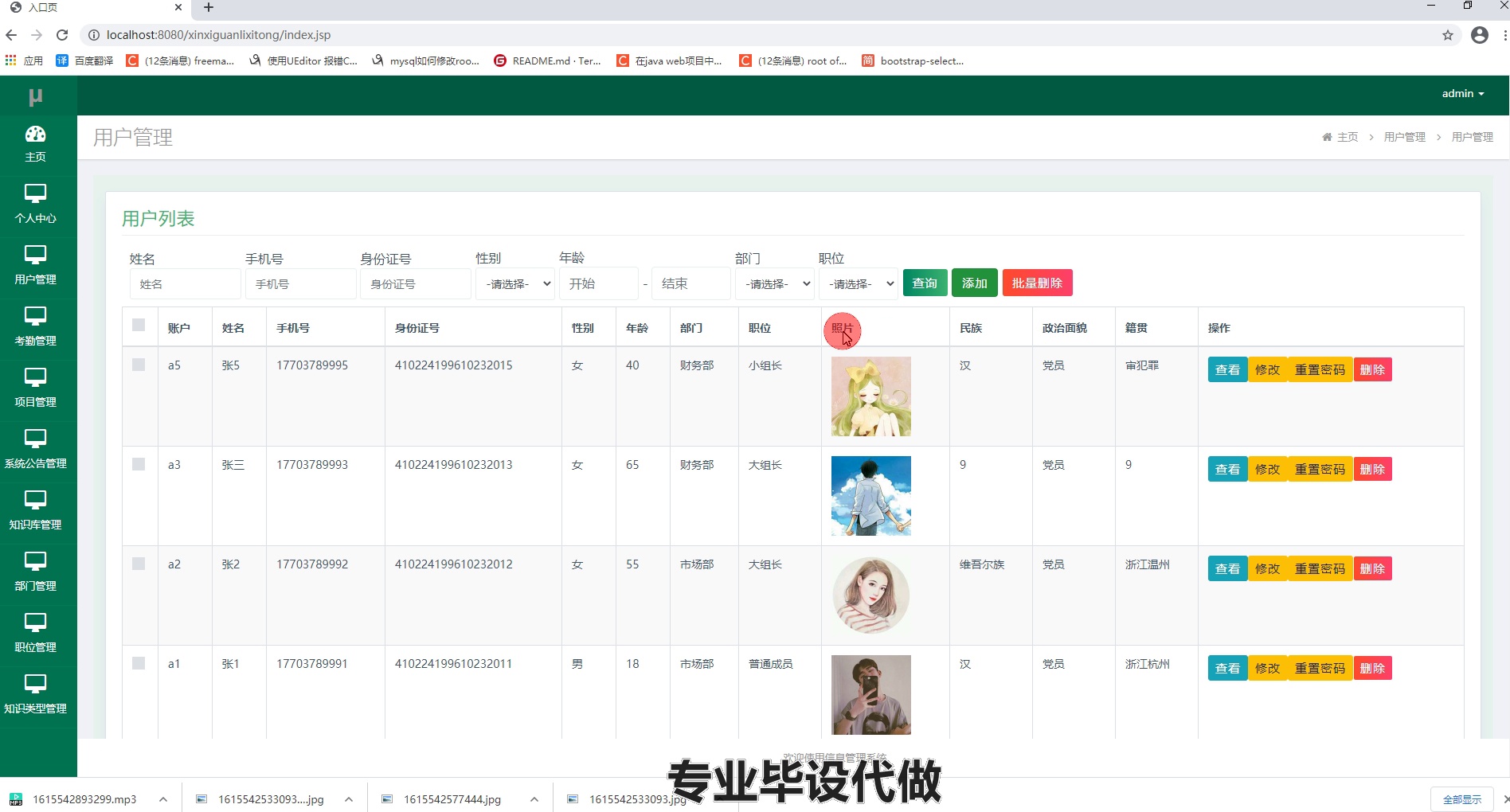Viewport: 1510px width, 812px height.
Task: Click the 批量删除 button
Action: [x=1037, y=283]
